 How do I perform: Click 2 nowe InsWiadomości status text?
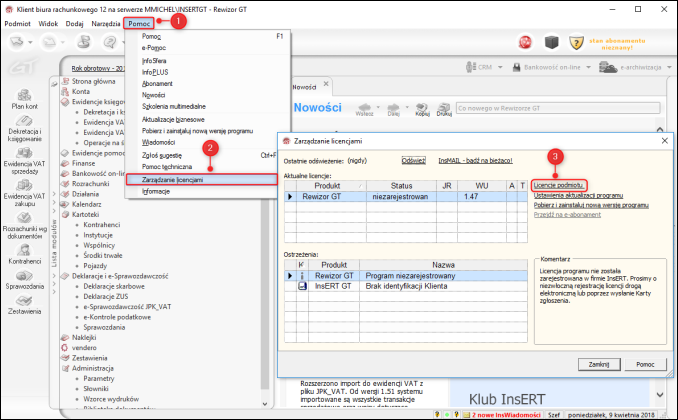[506, 415]
